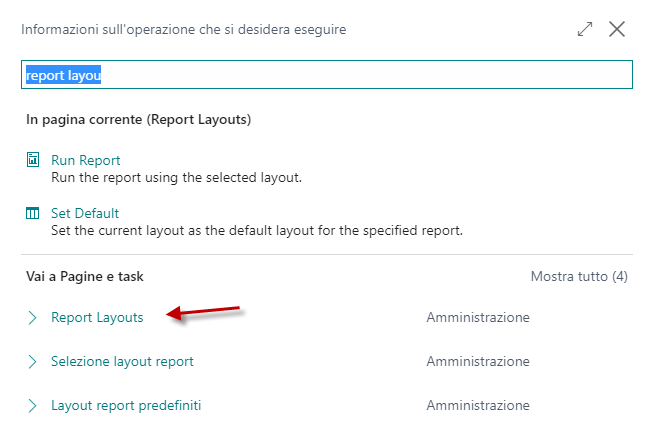Click the chevron beside Selezione layout report

point(32,362)
